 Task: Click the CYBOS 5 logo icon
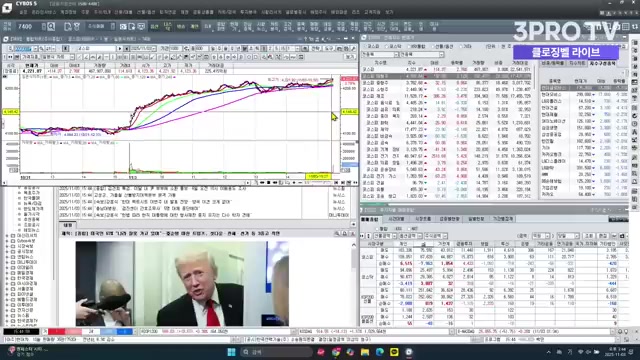click(7, 7)
